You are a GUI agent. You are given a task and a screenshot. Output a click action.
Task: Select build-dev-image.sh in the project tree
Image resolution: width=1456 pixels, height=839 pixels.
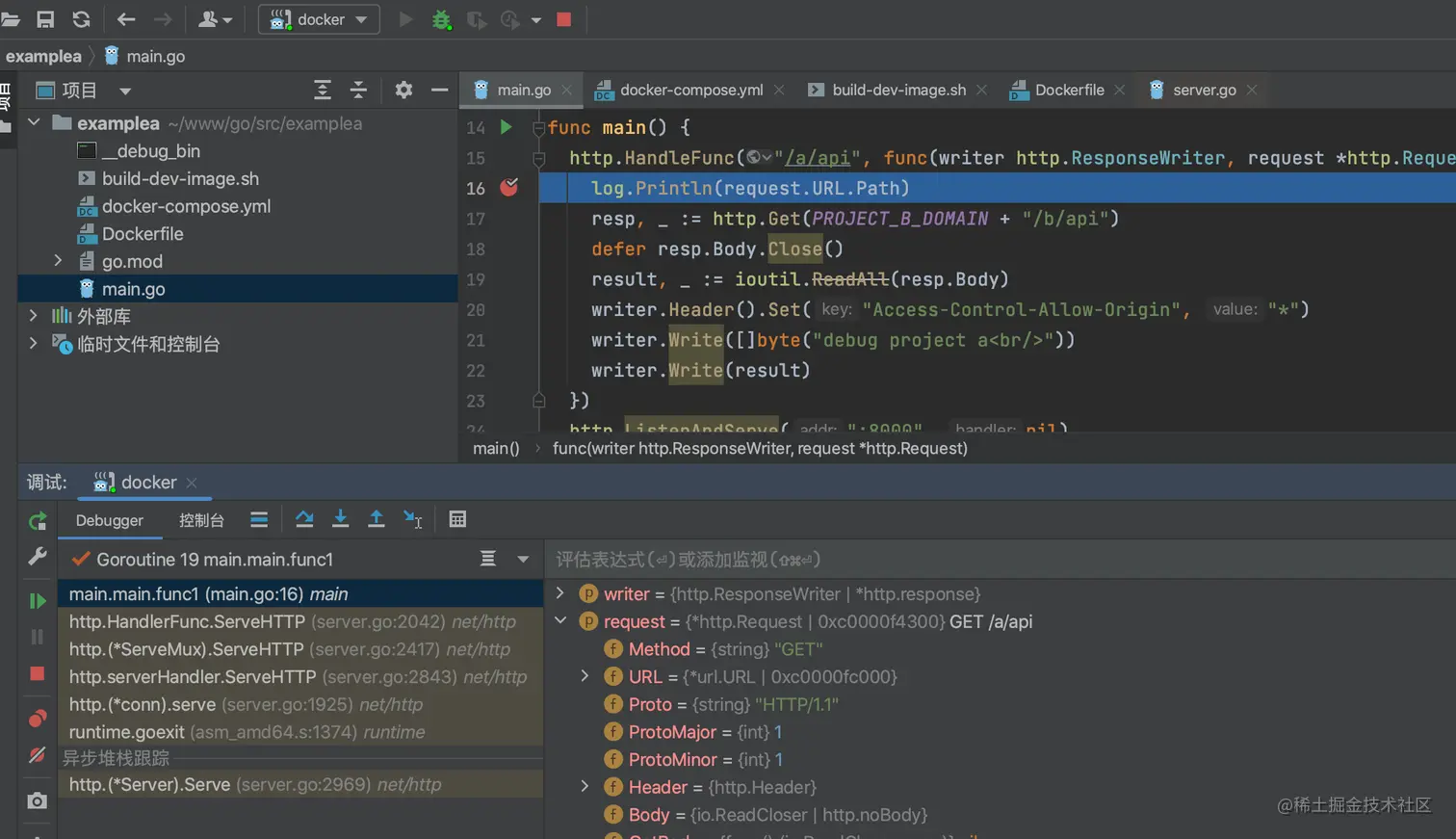pos(180,178)
